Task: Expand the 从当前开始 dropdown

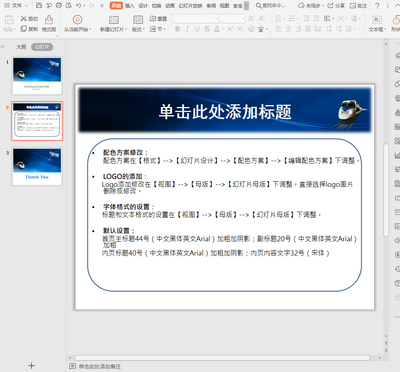Action: tap(90, 29)
